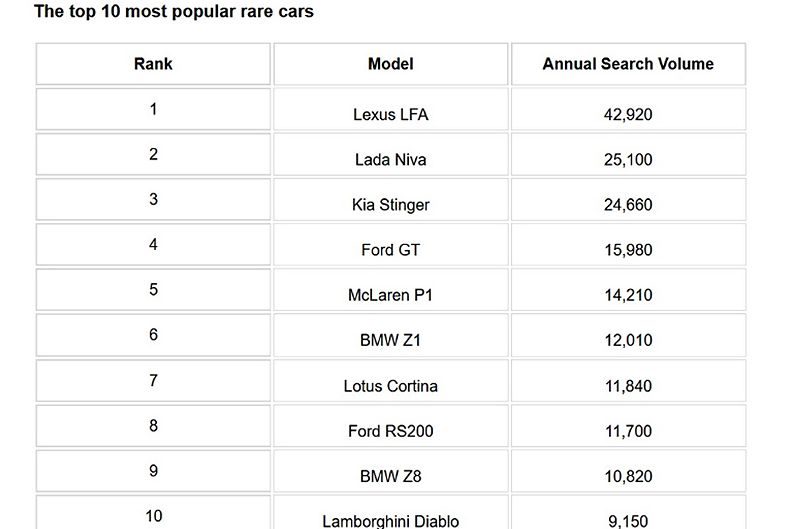Select the Lexus LFA cell
This screenshot has width=794, height=529.
click(x=390, y=114)
